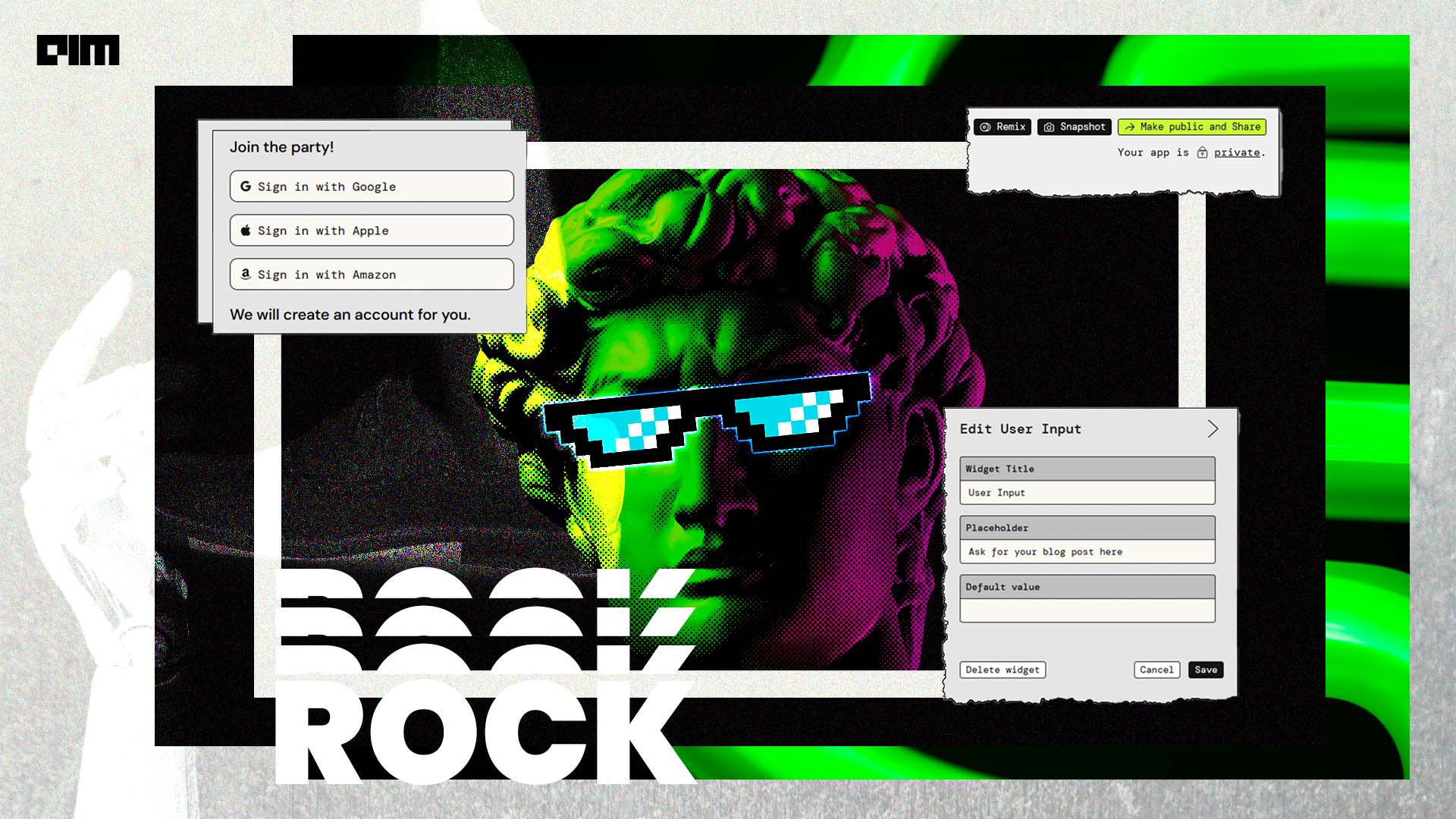Cancel editing the user input widget
The image size is (1456, 819).
pos(1156,670)
